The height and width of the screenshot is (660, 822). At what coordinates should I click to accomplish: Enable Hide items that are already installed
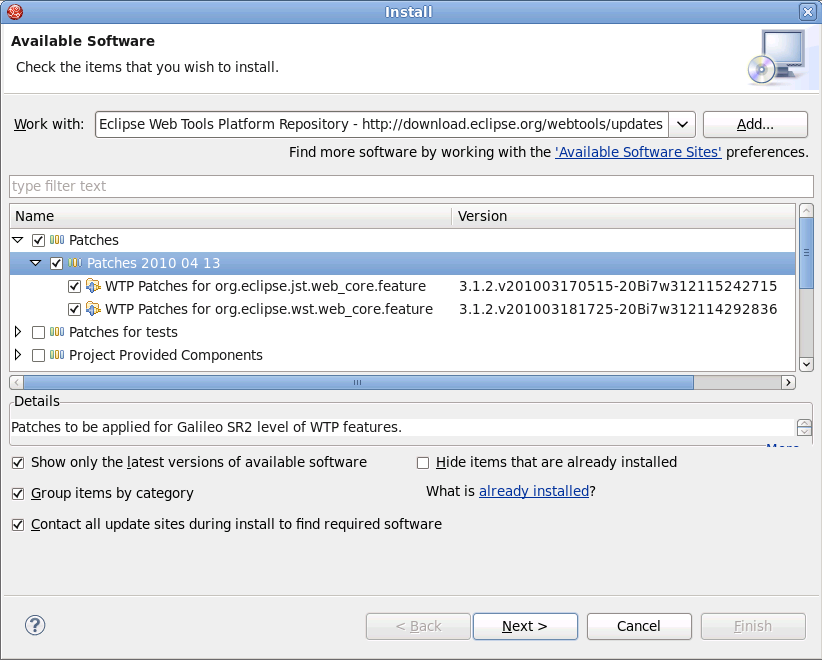[423, 463]
